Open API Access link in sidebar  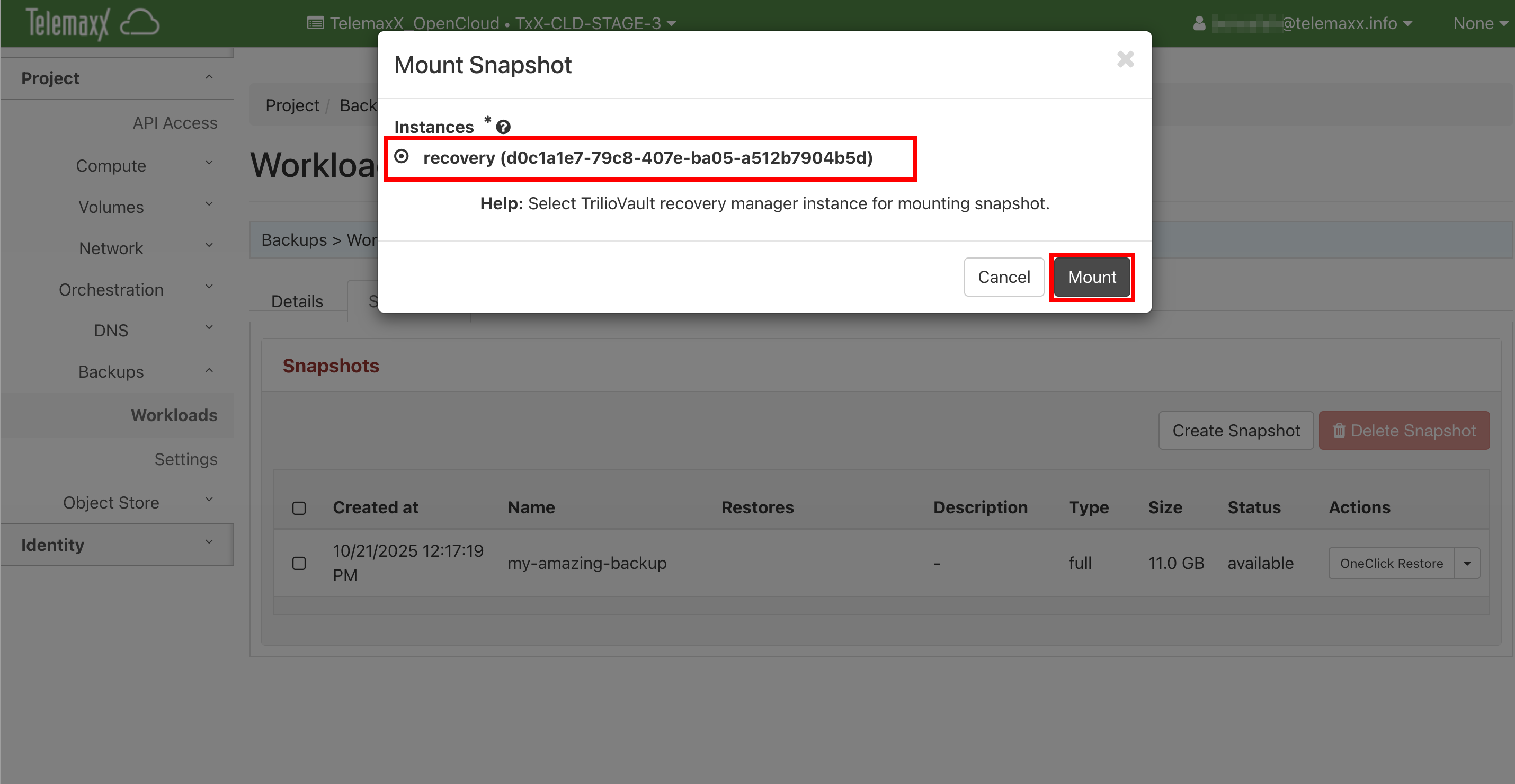[x=175, y=123]
